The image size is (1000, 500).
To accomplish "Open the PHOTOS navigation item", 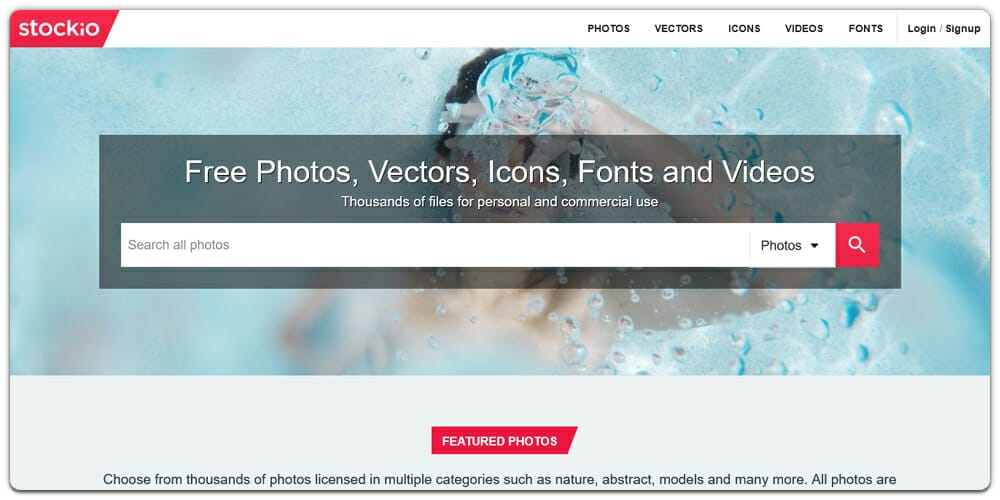I will (x=608, y=29).
